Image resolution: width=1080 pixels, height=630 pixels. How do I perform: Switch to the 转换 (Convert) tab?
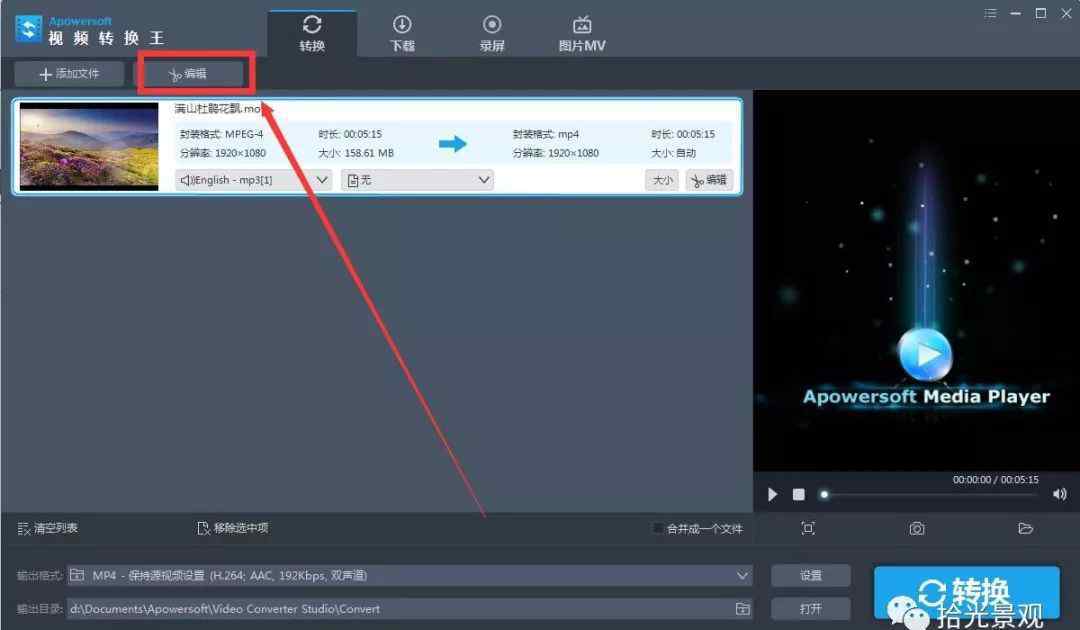312,34
